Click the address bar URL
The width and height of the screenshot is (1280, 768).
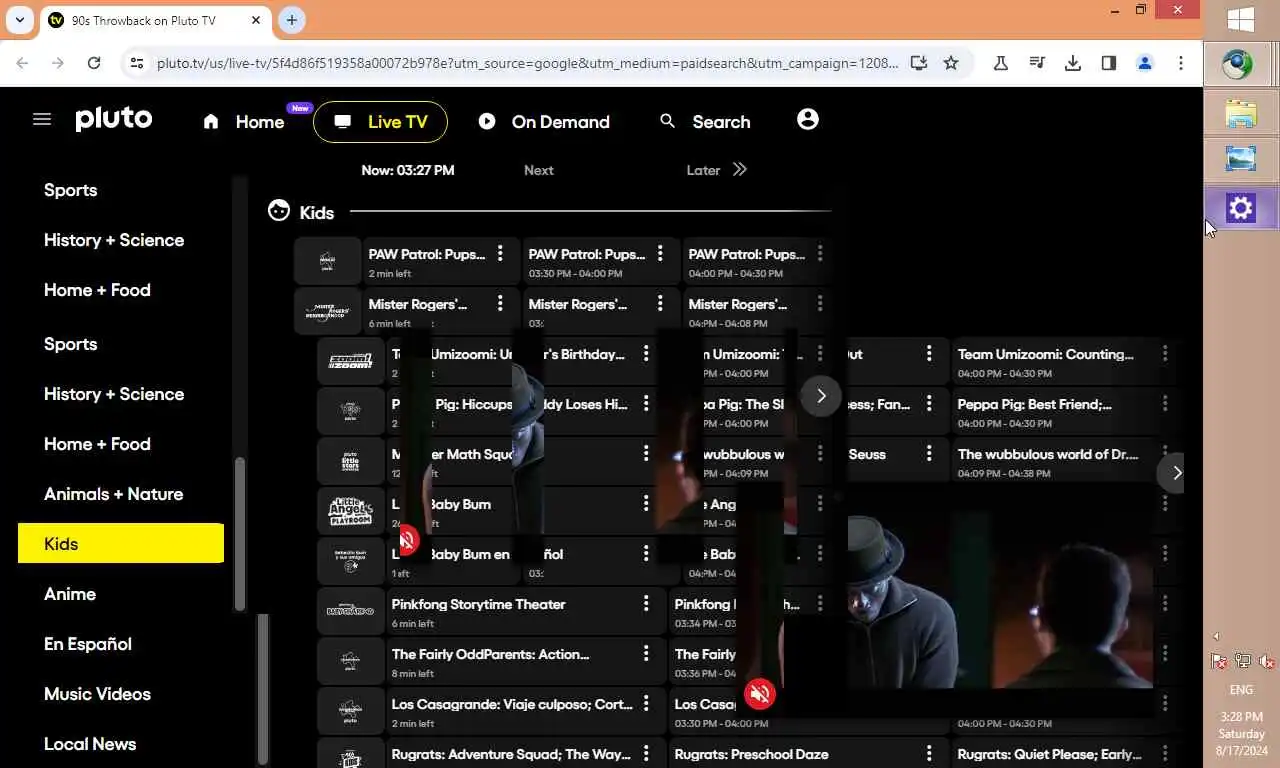tap(527, 63)
